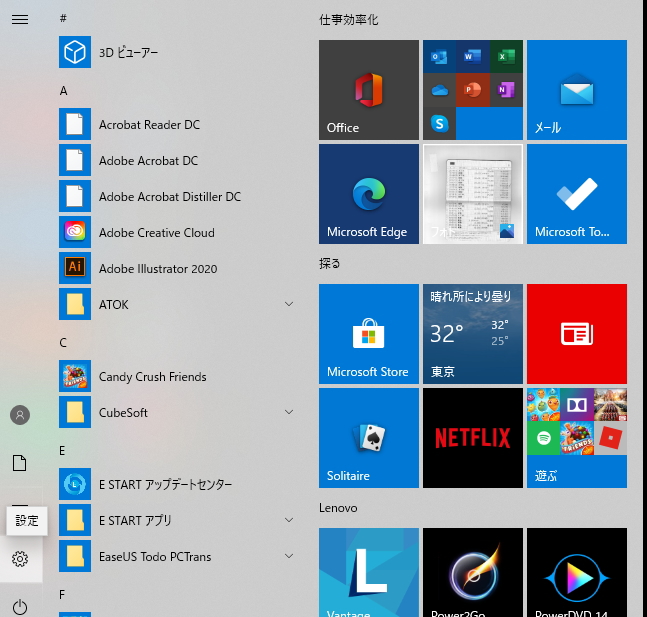647x617 pixels.
Task: Click the 探る group title
Action: [329, 263]
